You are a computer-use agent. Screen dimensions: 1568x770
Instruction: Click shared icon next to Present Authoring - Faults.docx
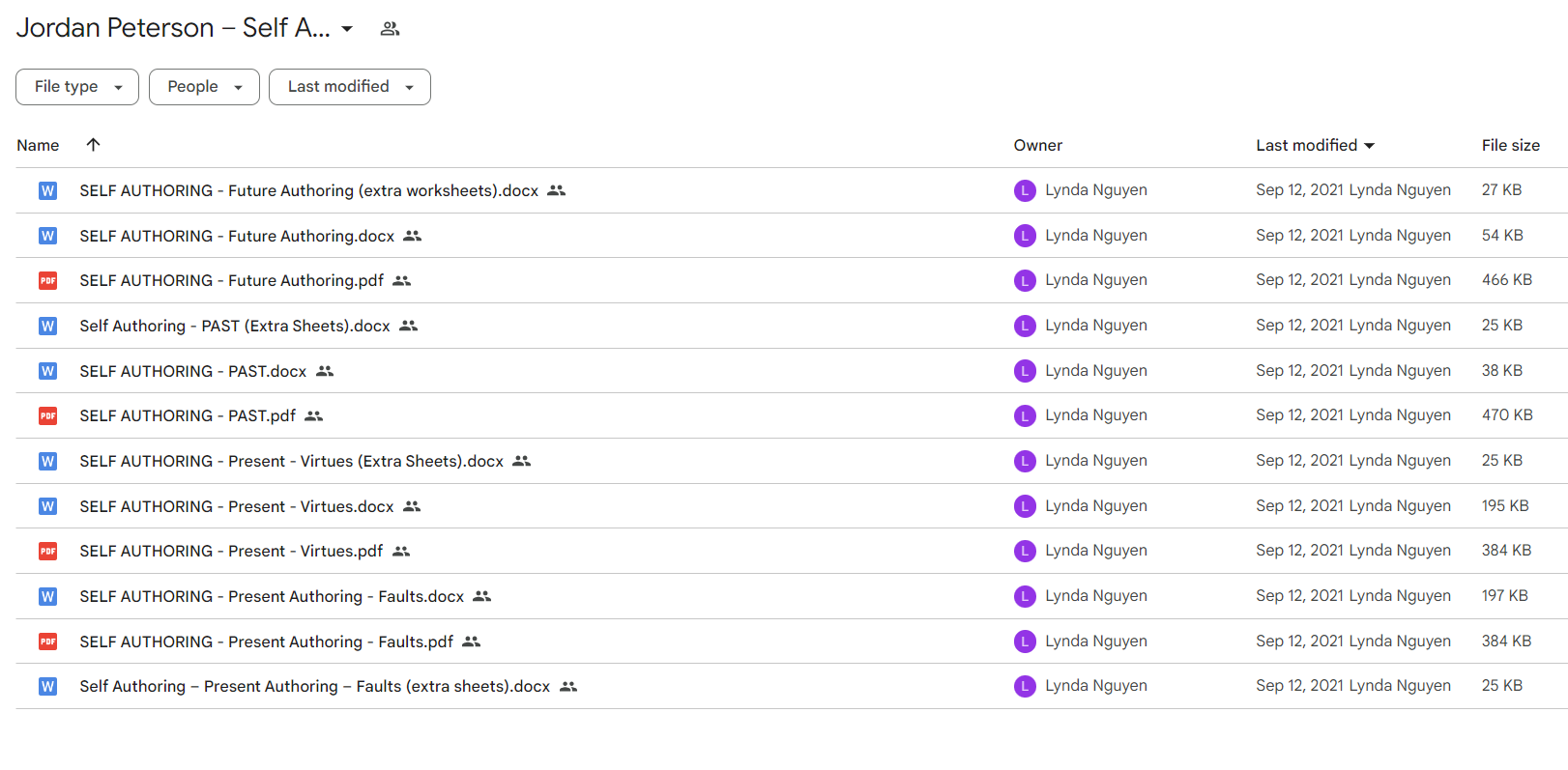pos(481,596)
